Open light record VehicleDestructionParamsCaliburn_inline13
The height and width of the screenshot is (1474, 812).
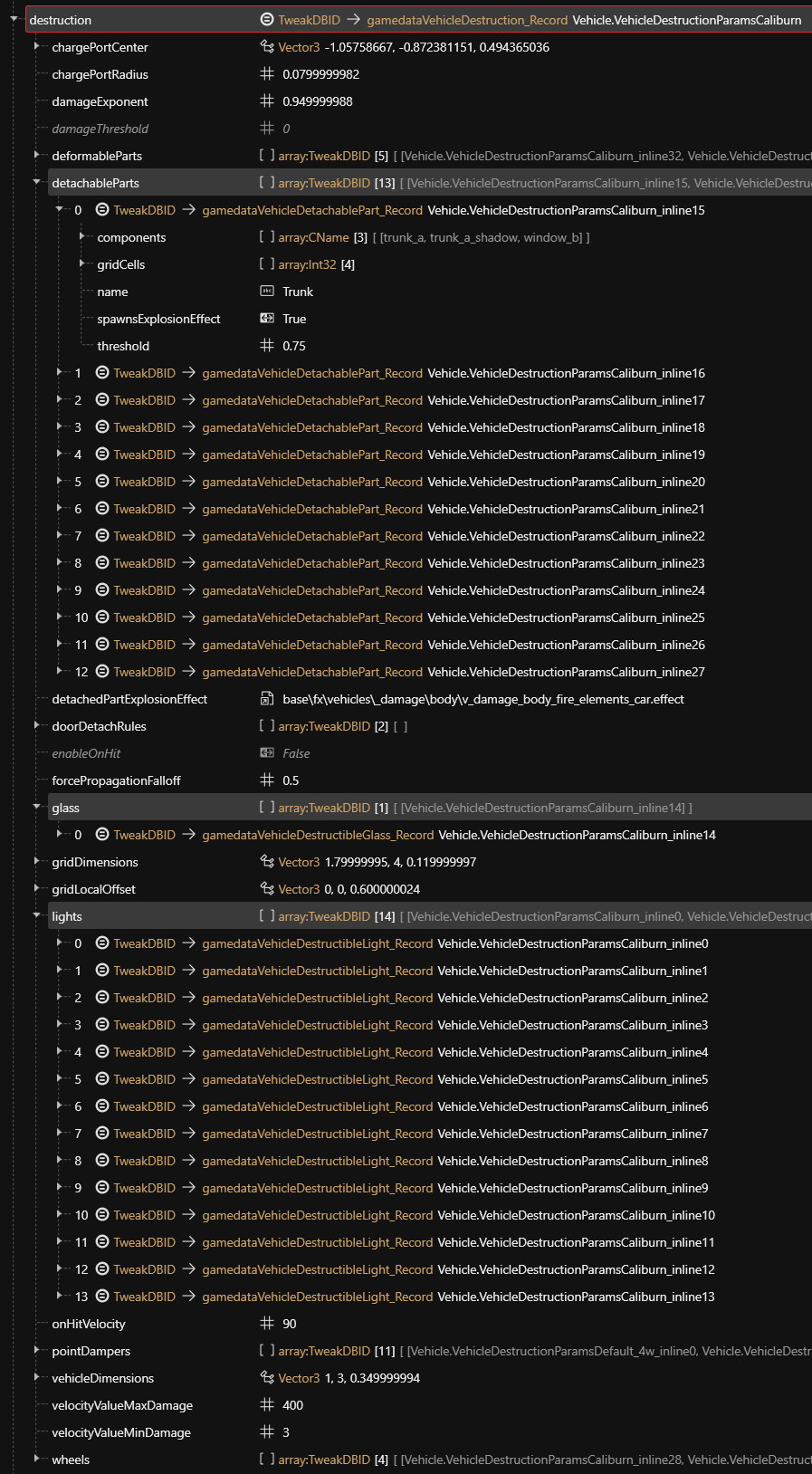(x=576, y=1297)
